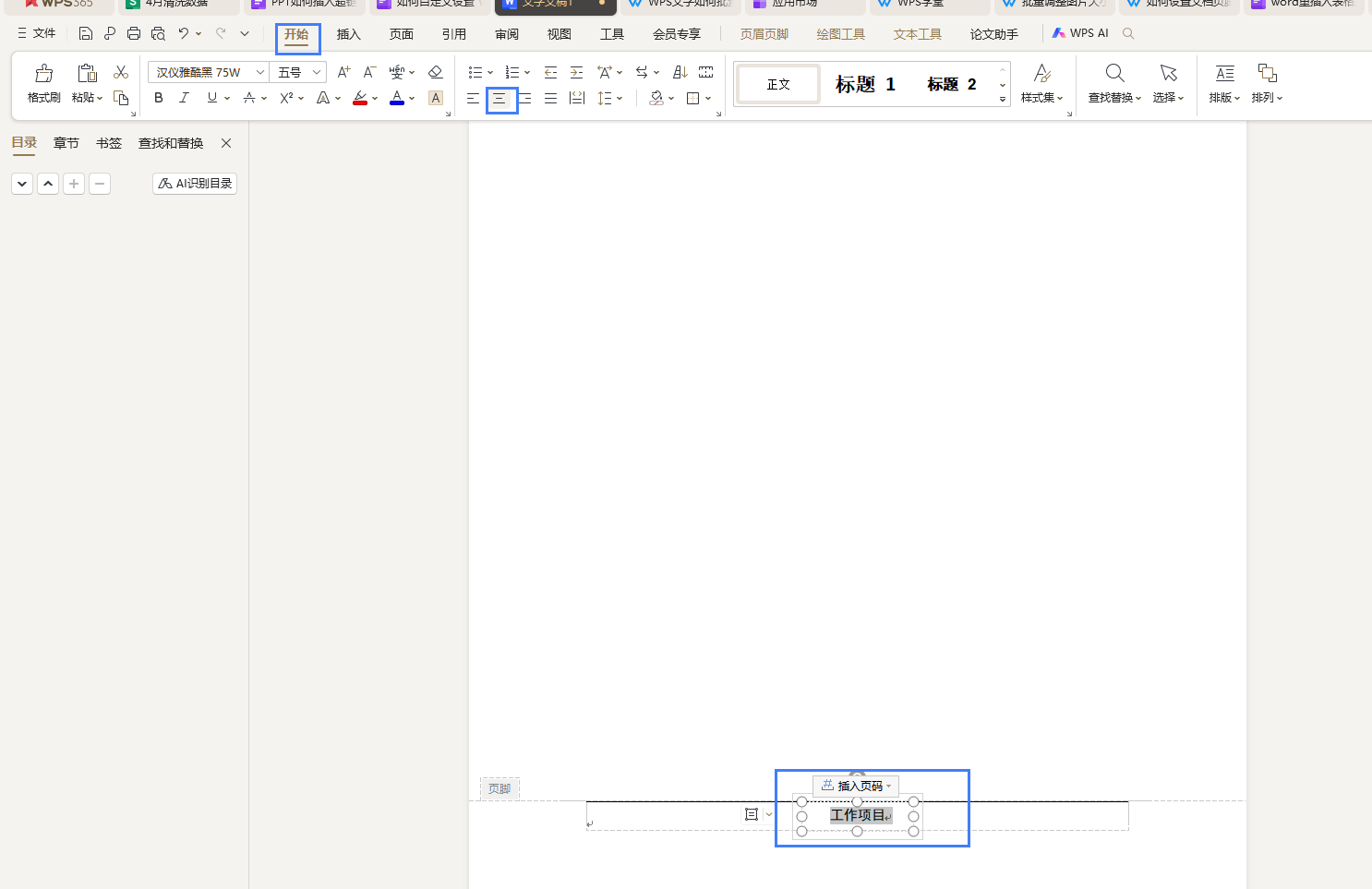Switch to the 页眉页脚 (Header Footer) tab
The width and height of the screenshot is (1372, 889).
click(764, 34)
